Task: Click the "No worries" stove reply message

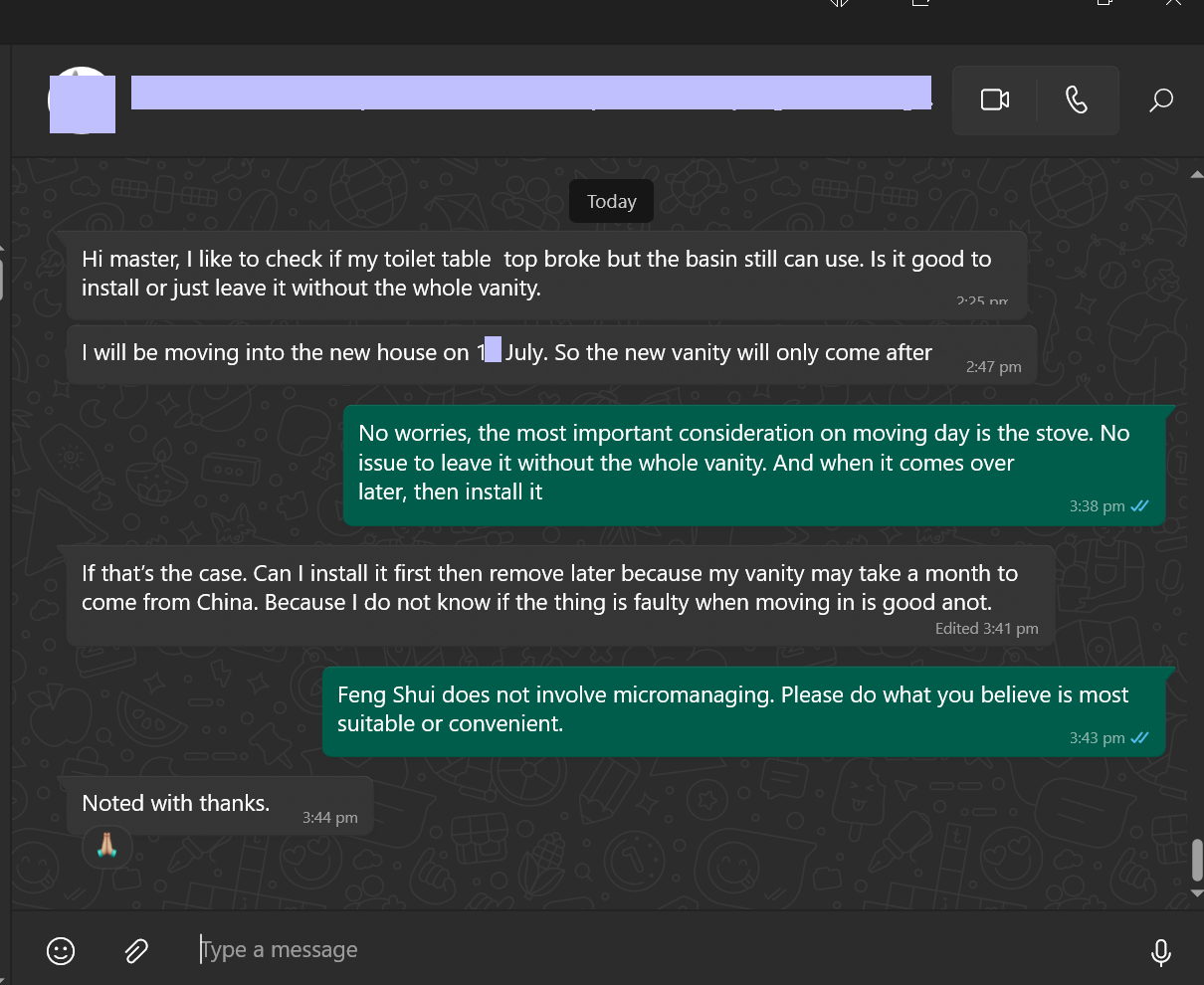Action: (743, 463)
